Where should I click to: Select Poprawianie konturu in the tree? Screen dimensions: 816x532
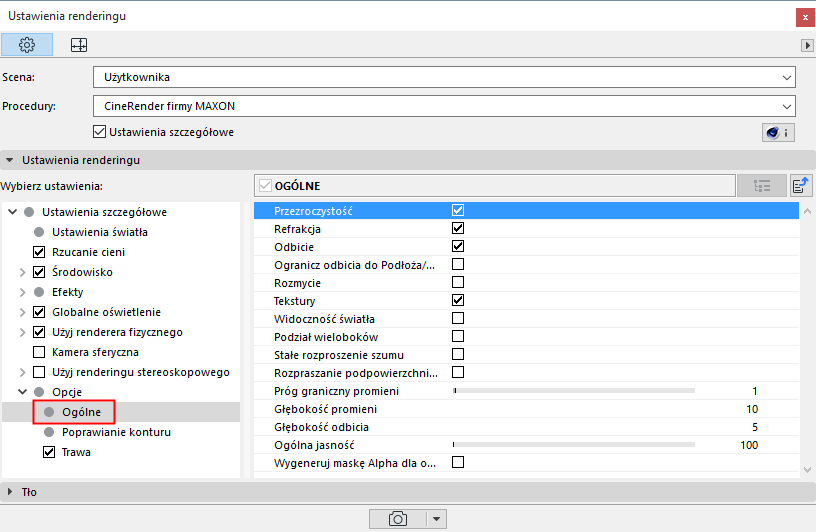point(116,432)
